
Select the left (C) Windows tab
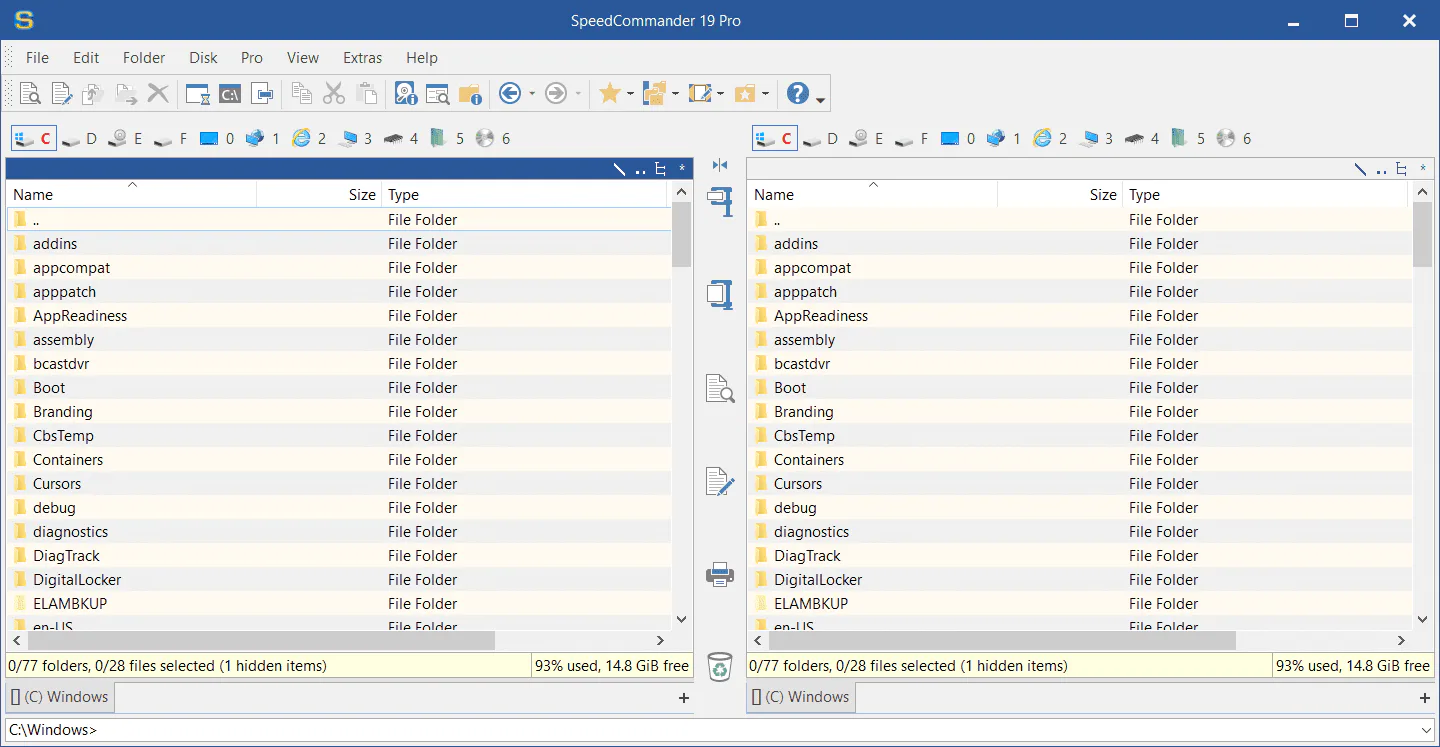point(60,697)
